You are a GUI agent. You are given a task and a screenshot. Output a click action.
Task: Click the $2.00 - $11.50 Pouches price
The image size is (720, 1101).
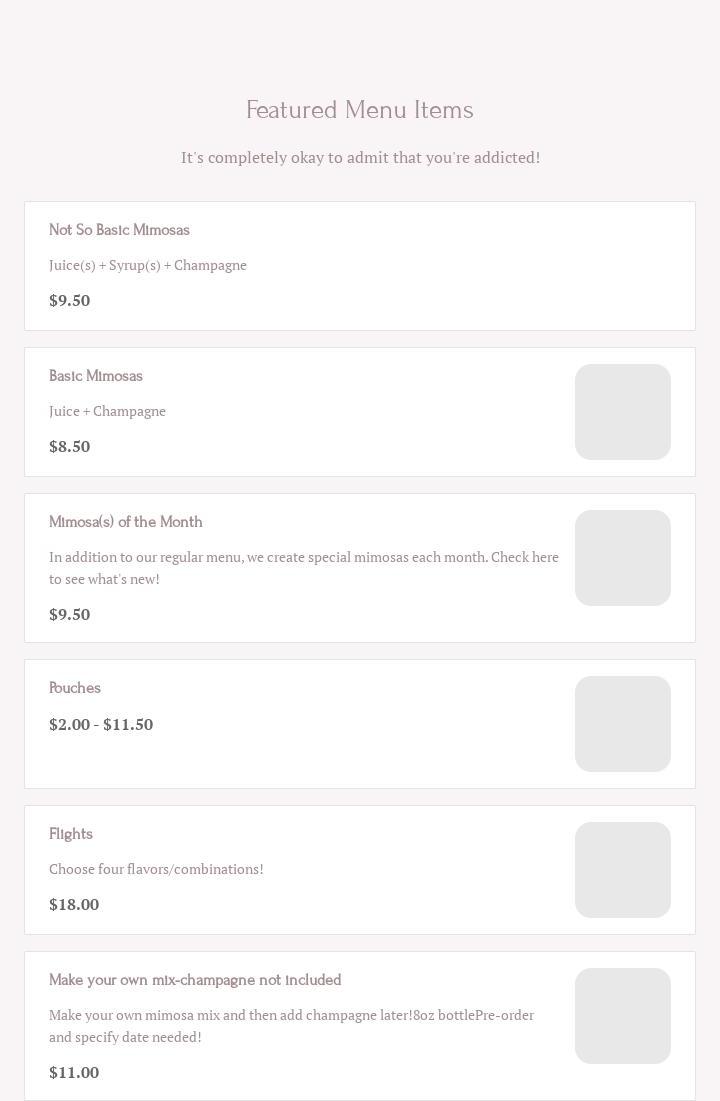click(x=101, y=724)
